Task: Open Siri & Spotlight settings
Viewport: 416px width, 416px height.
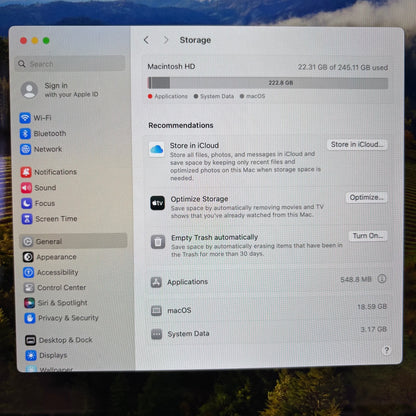Action: click(56, 303)
